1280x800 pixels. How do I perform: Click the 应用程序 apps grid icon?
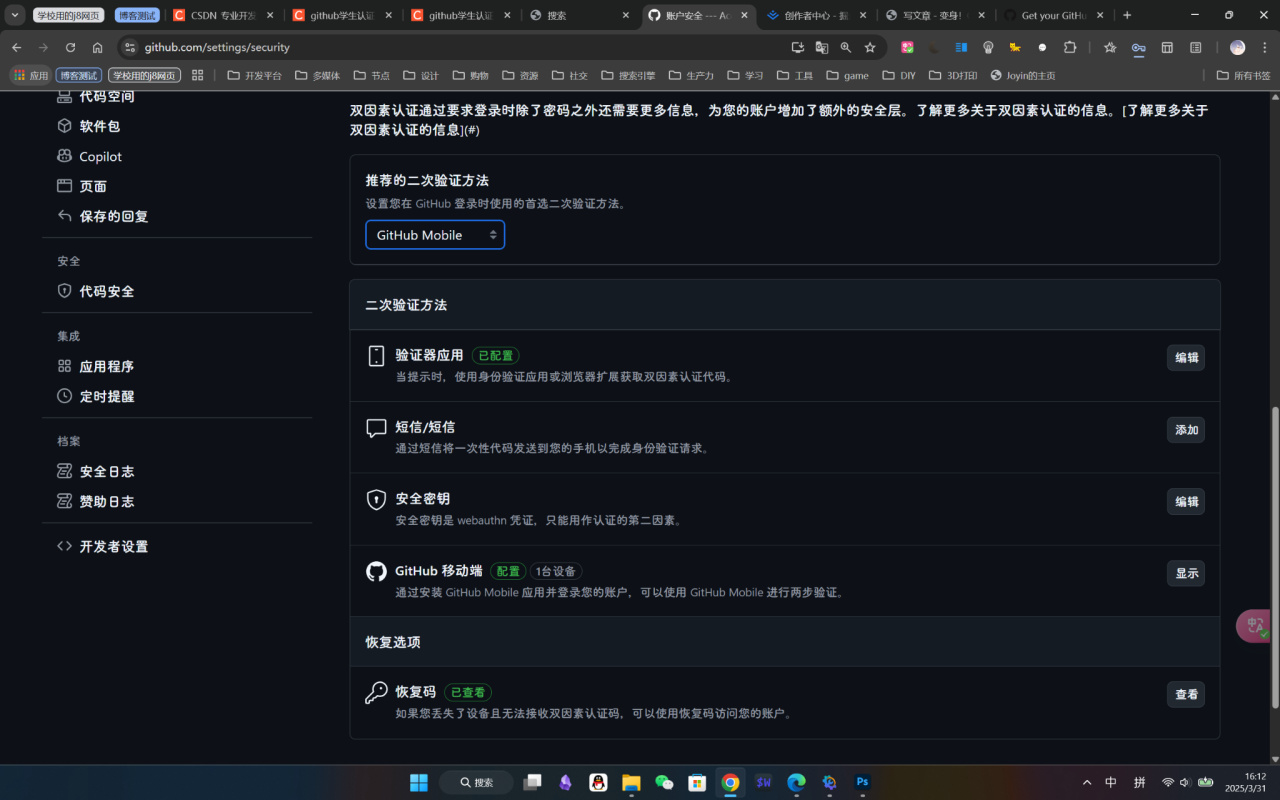point(64,366)
